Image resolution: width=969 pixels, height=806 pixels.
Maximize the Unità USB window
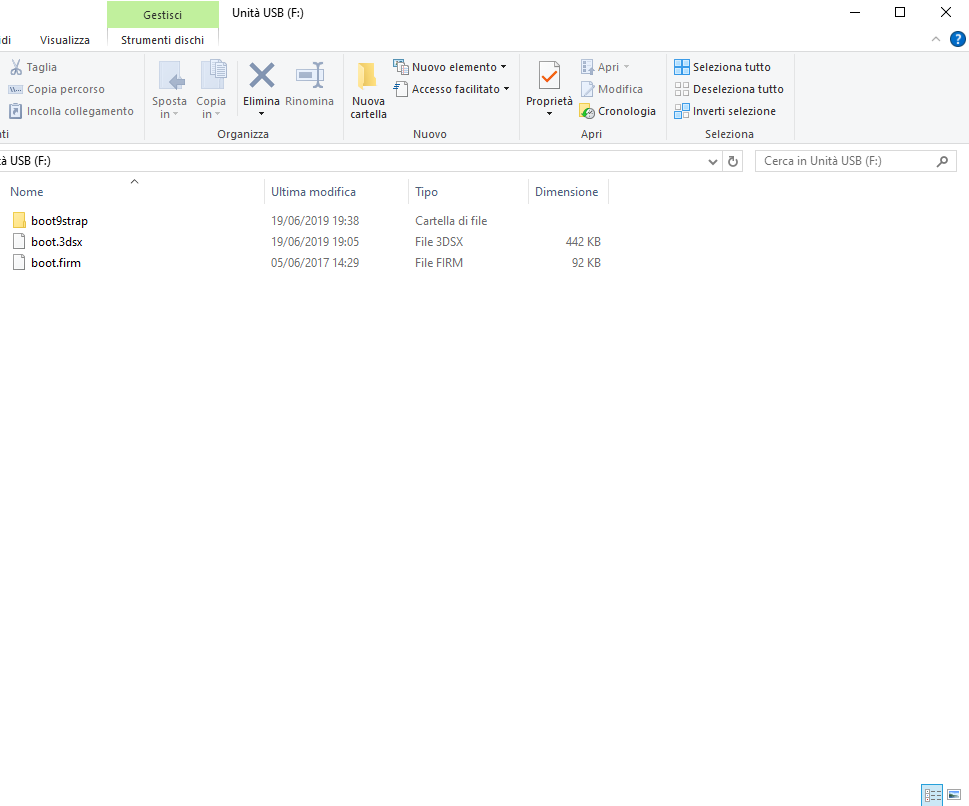tap(900, 12)
